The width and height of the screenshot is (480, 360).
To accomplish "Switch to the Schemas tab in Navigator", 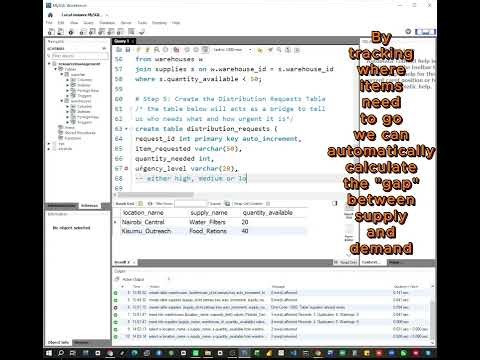I will [89, 206].
